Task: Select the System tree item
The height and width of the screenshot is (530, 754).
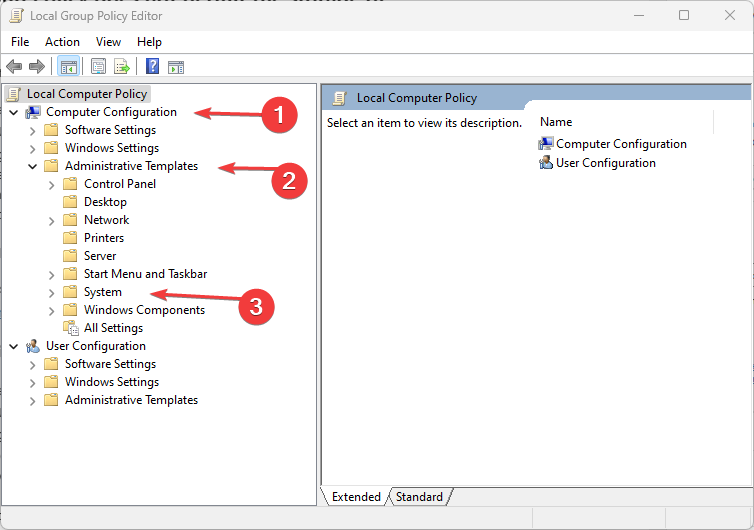Action: coord(103,292)
